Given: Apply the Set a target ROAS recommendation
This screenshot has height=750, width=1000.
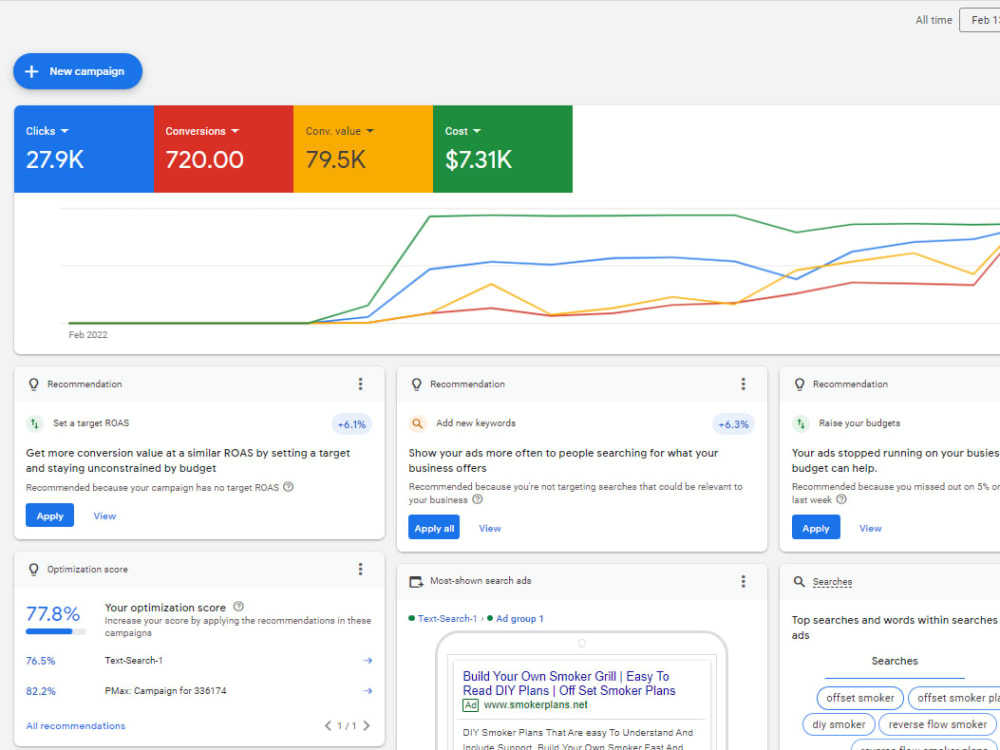Looking at the screenshot, I should pyautogui.click(x=50, y=515).
